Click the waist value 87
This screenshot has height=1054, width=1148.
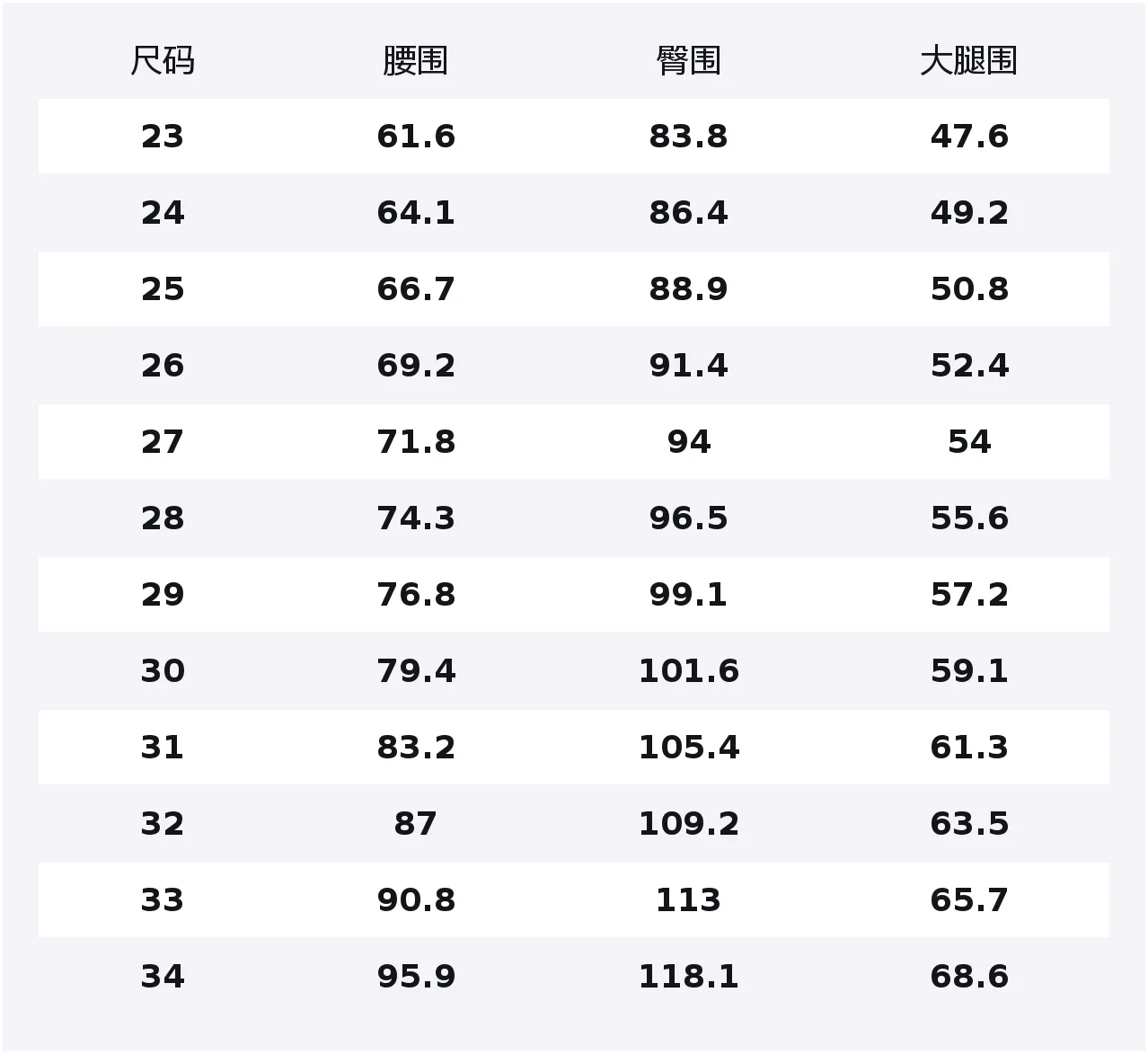[x=415, y=824]
